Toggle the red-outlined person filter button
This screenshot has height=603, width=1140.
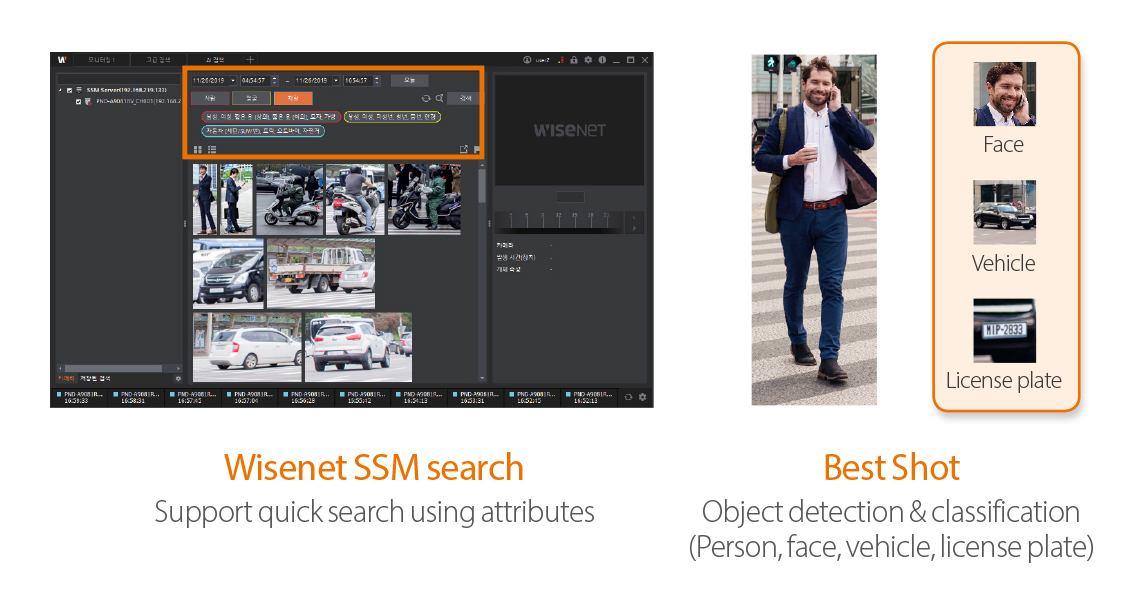[x=210, y=98]
